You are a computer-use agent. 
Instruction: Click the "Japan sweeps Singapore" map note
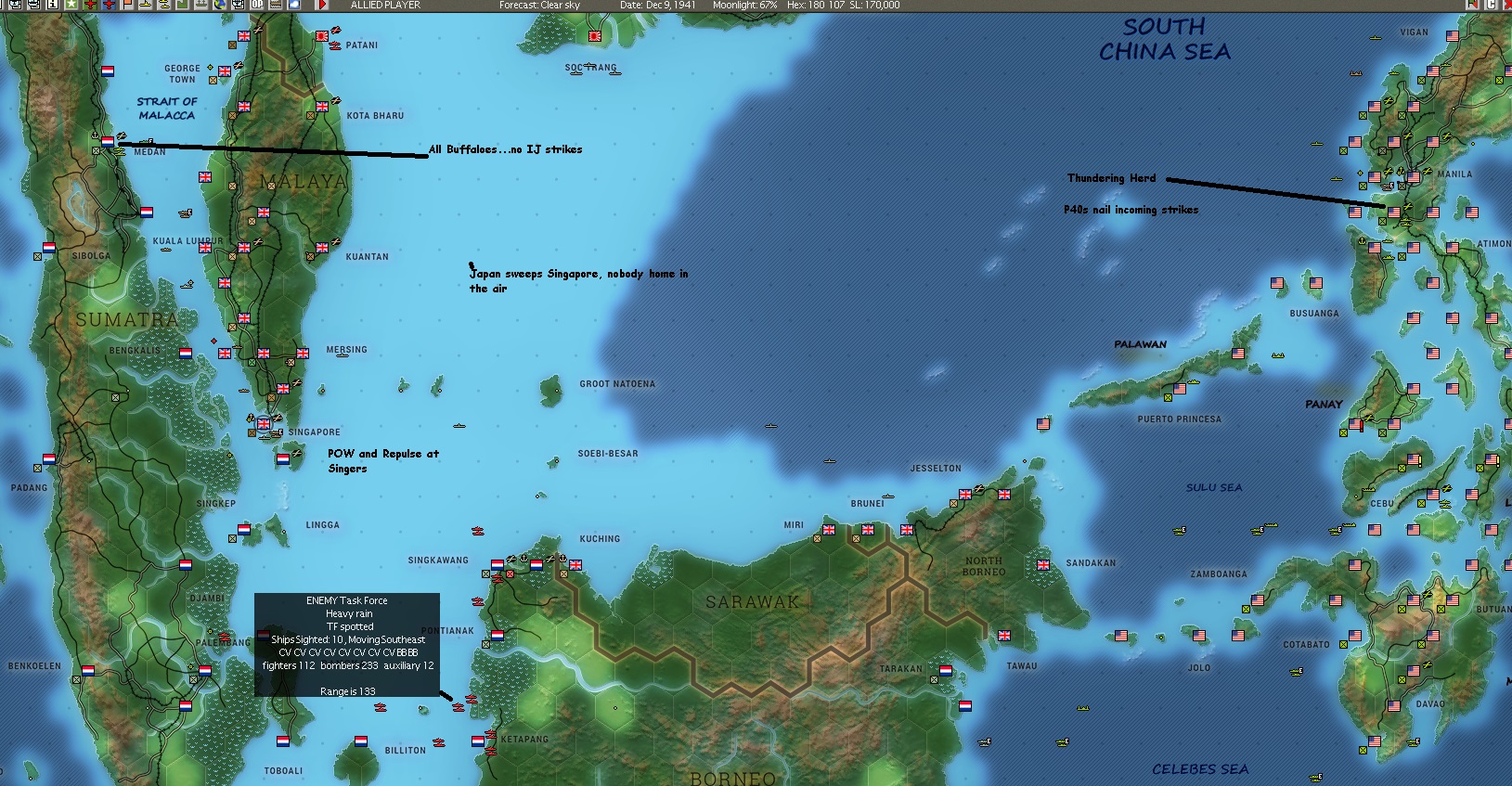pos(579,281)
